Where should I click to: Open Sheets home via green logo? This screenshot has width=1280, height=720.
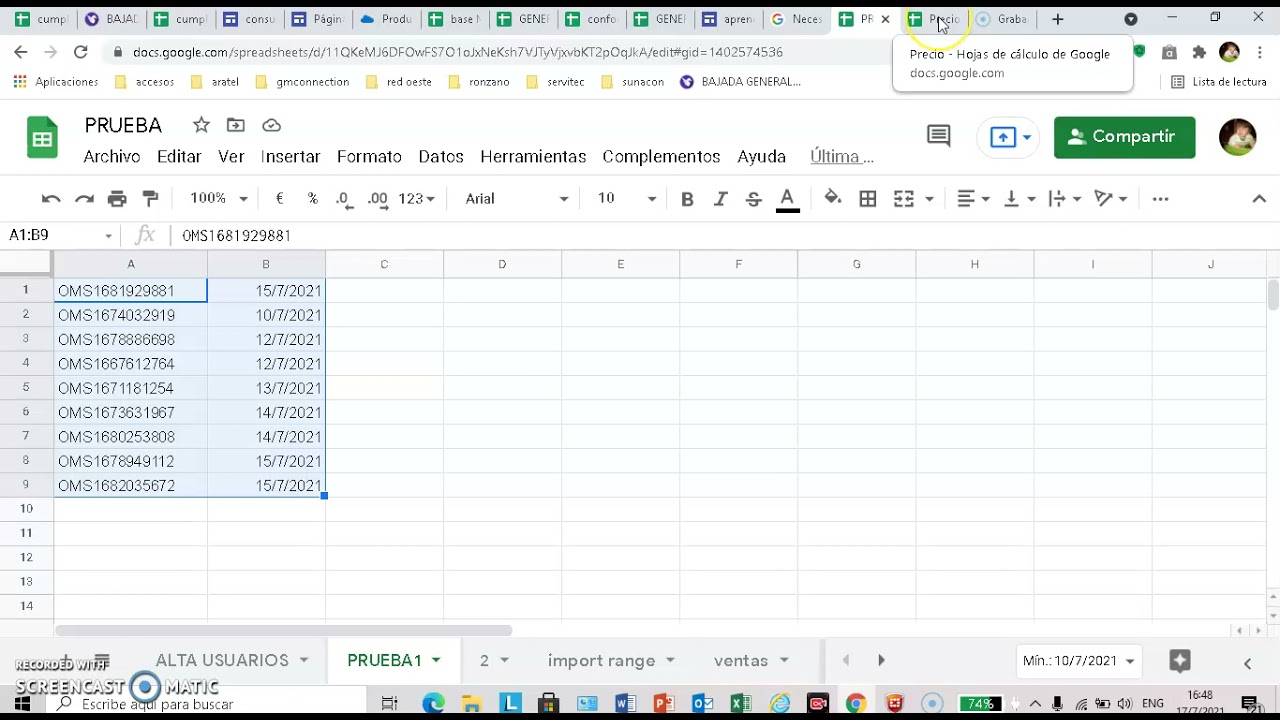(x=42, y=138)
